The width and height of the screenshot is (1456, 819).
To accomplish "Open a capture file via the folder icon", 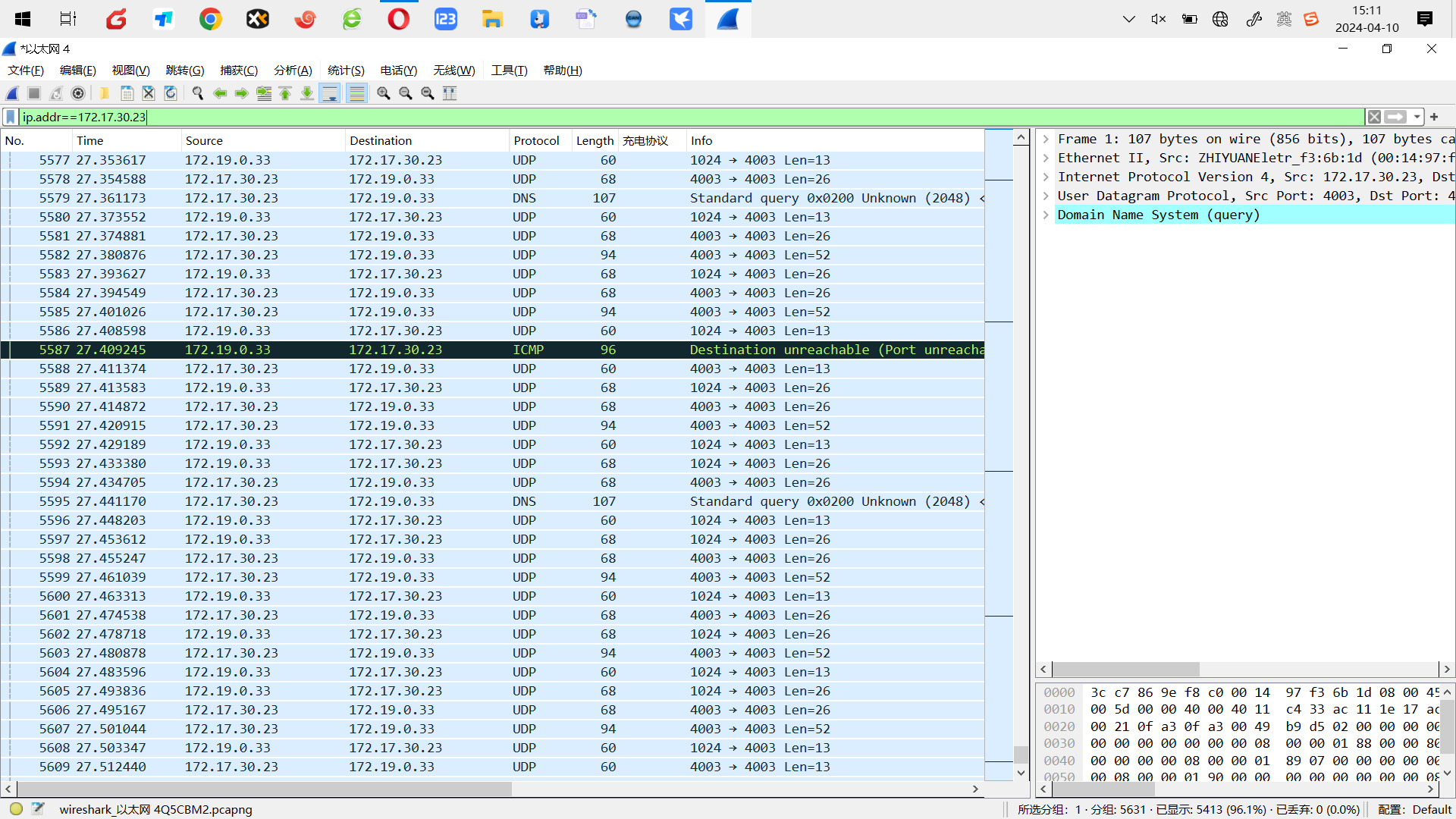I will pyautogui.click(x=105, y=93).
